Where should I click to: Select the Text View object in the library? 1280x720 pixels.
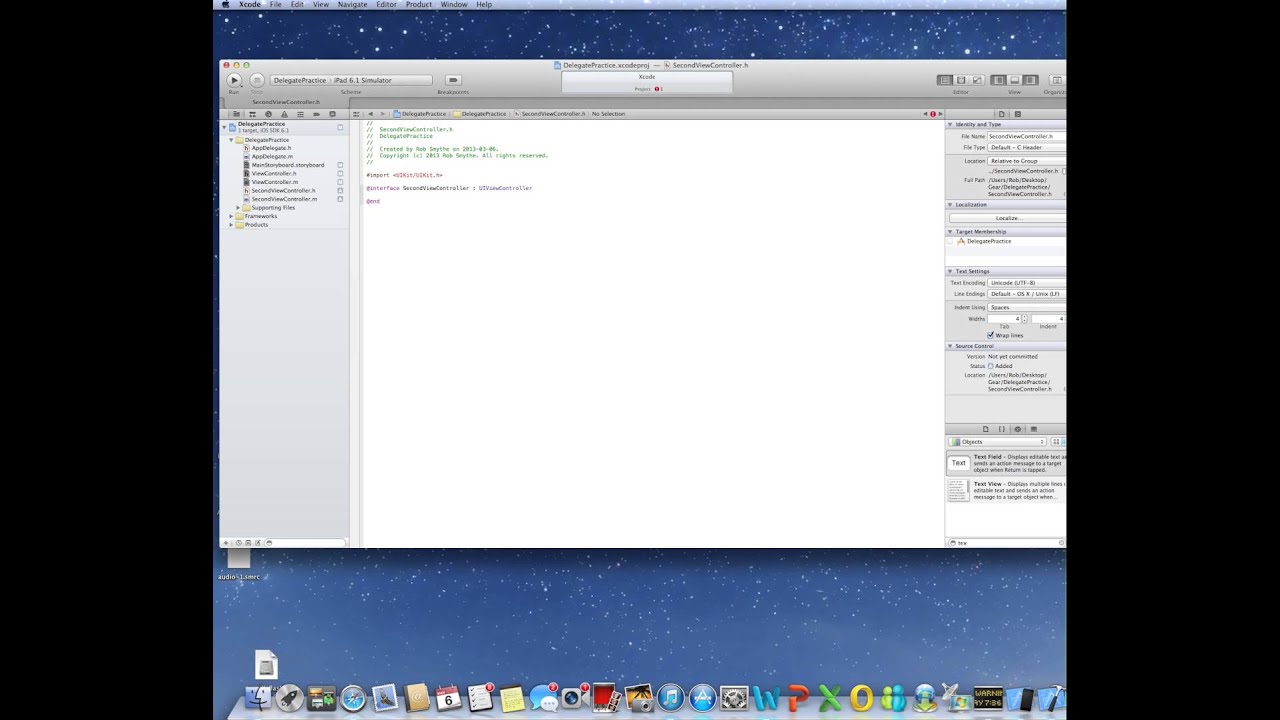[1005, 490]
